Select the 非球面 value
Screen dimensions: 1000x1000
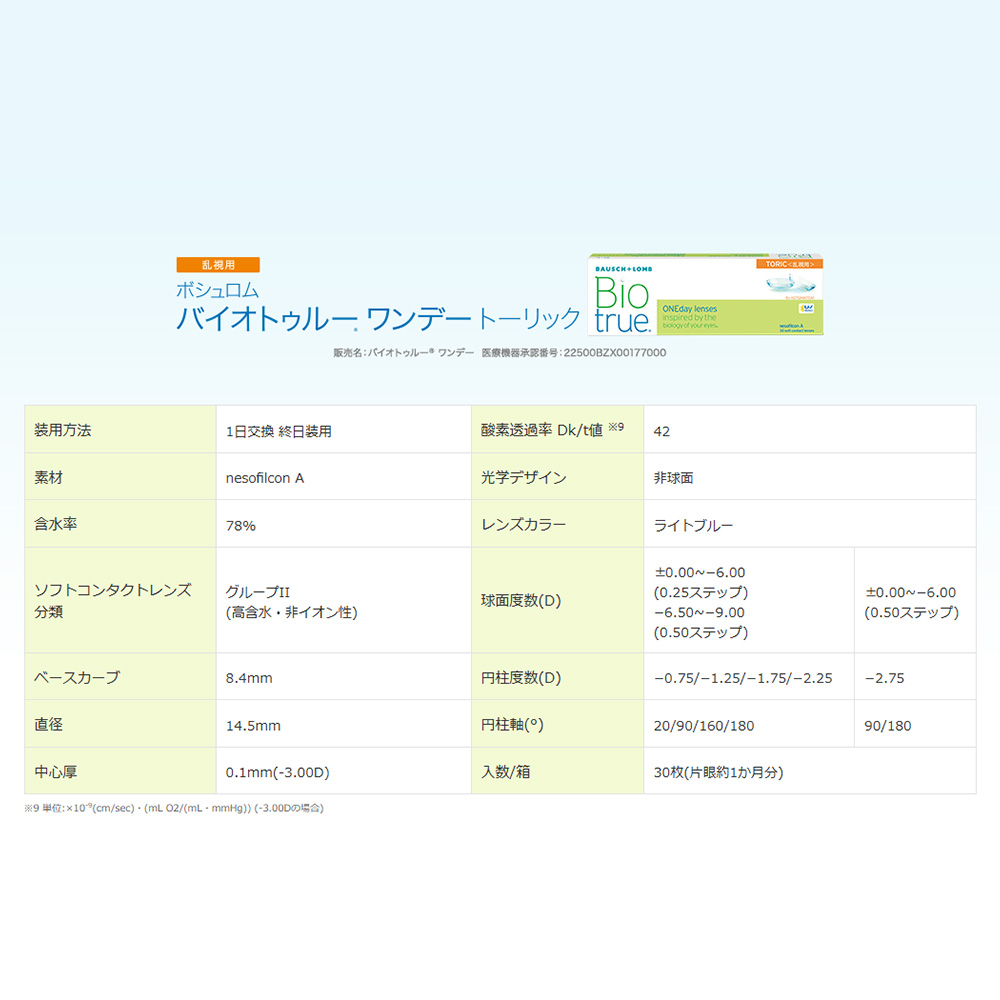click(673, 478)
